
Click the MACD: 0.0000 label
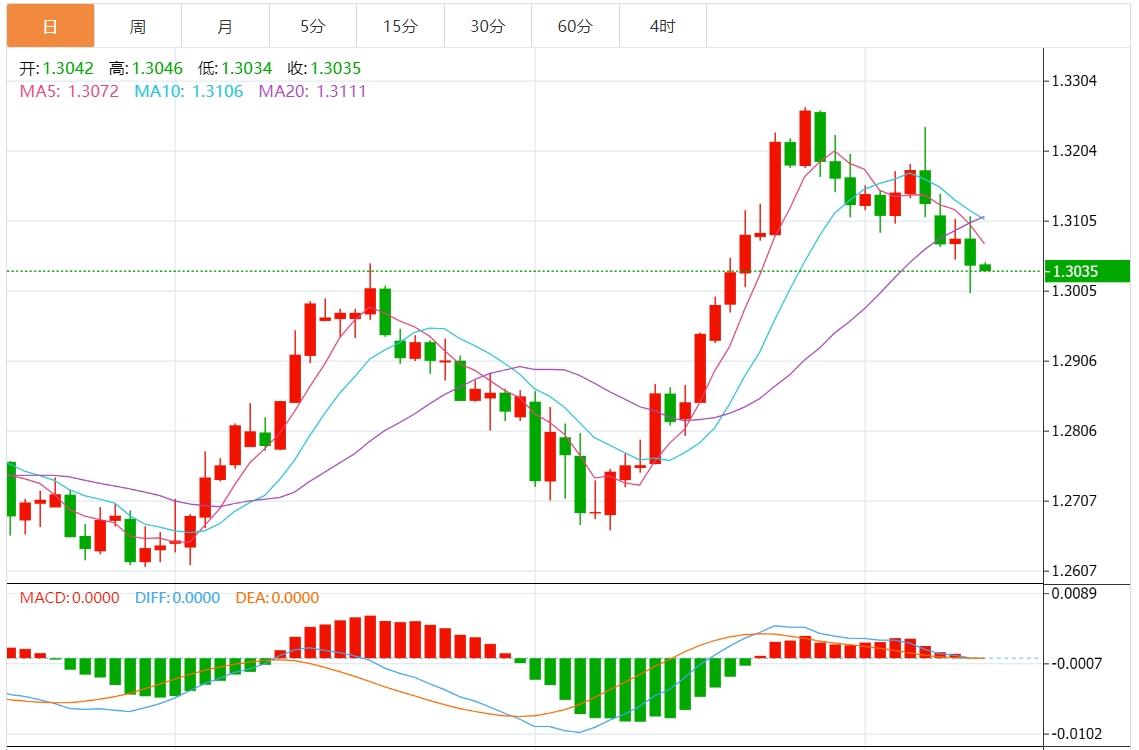point(69,598)
